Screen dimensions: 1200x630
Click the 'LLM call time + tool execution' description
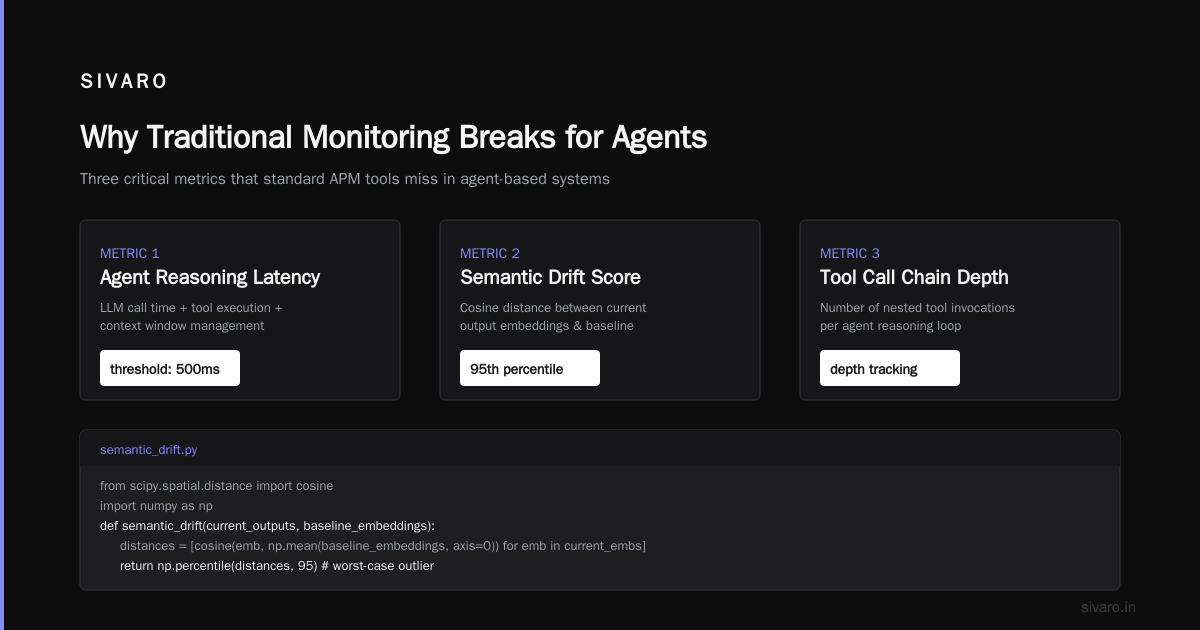[x=191, y=316]
